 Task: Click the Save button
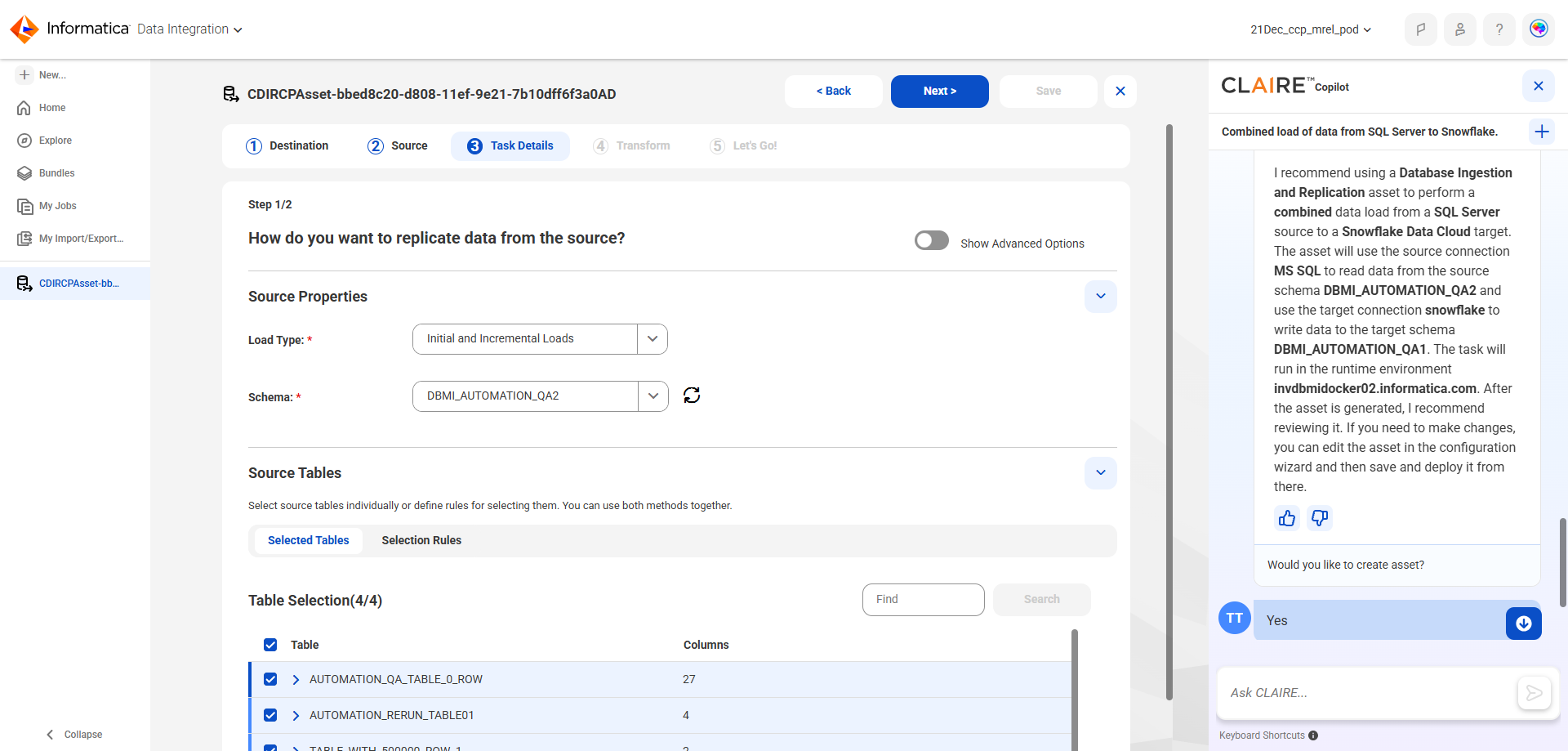coord(1049,92)
